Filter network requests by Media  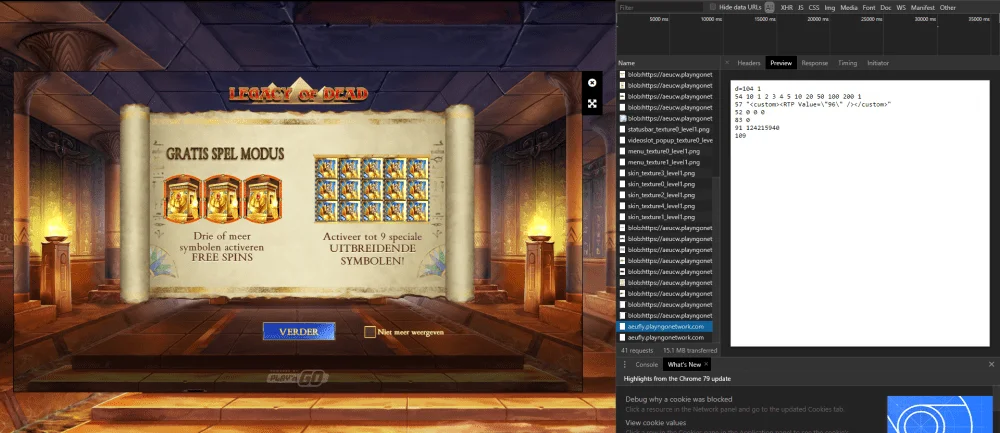[x=849, y=8]
